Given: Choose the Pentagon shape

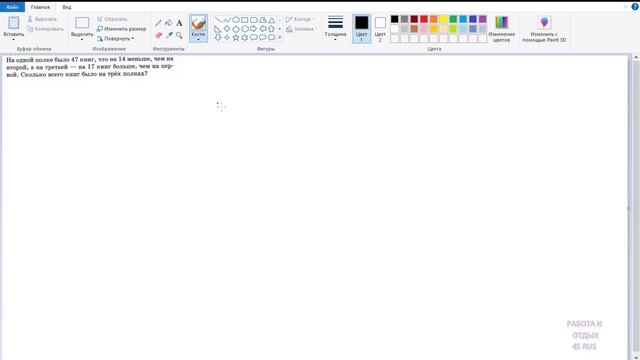Looking at the screenshot, I should pyautogui.click(x=236, y=29).
